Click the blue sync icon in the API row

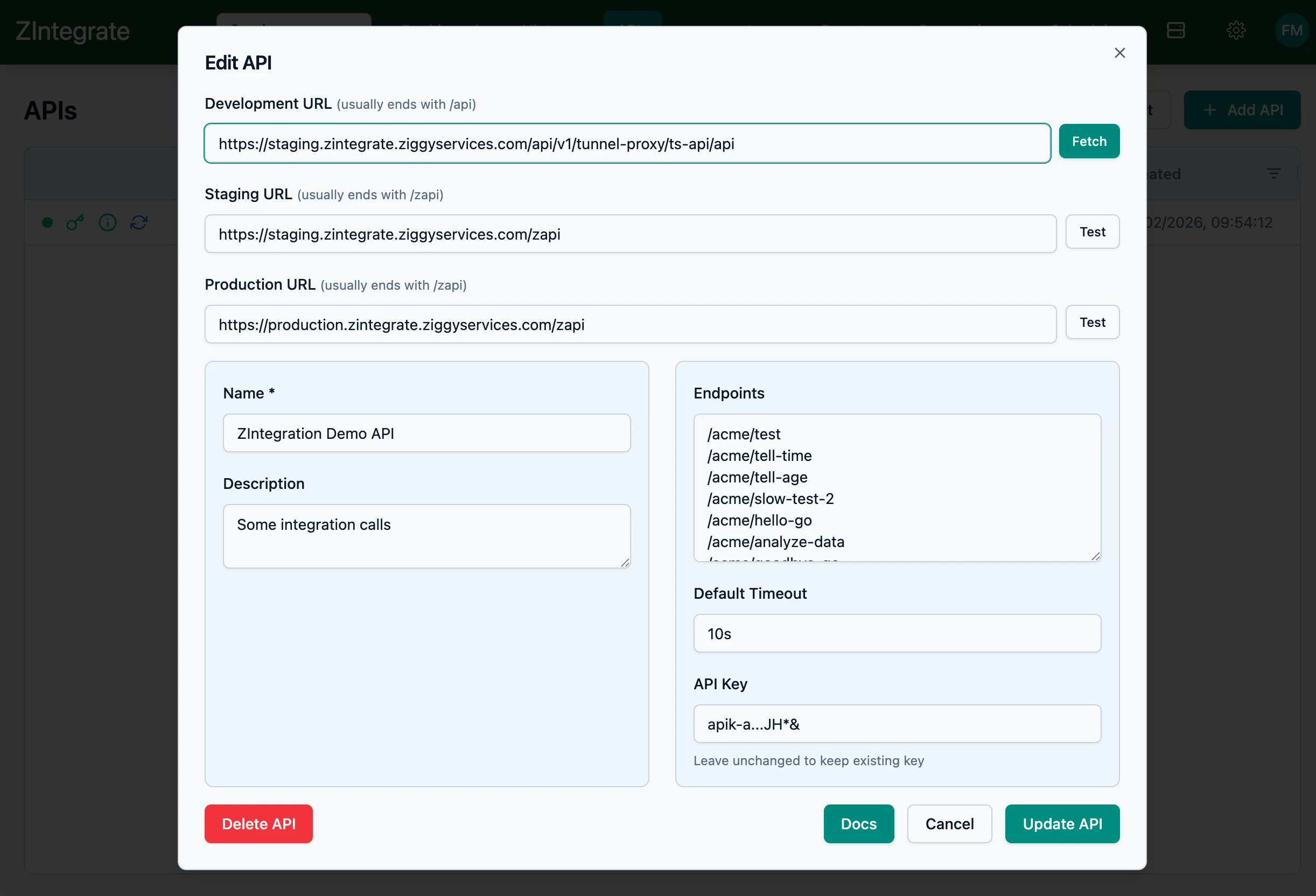[x=139, y=222]
